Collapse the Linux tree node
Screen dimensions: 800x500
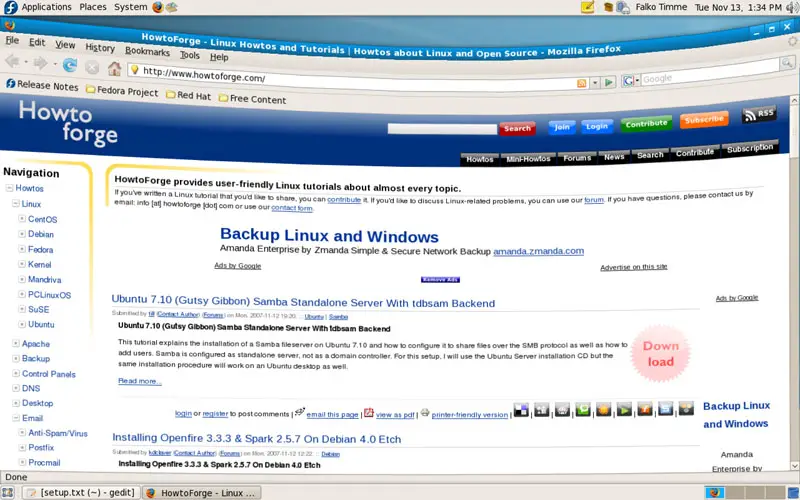pyautogui.click(x=16, y=203)
